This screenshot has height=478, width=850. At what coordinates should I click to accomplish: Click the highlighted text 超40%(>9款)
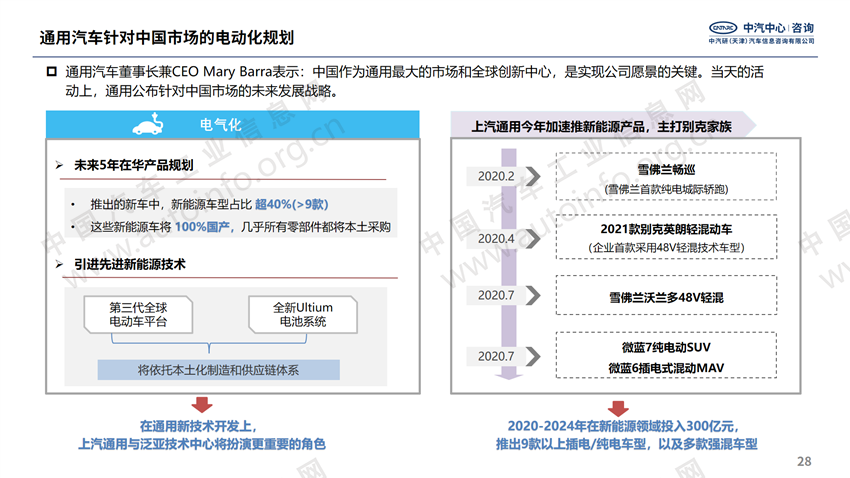point(291,204)
